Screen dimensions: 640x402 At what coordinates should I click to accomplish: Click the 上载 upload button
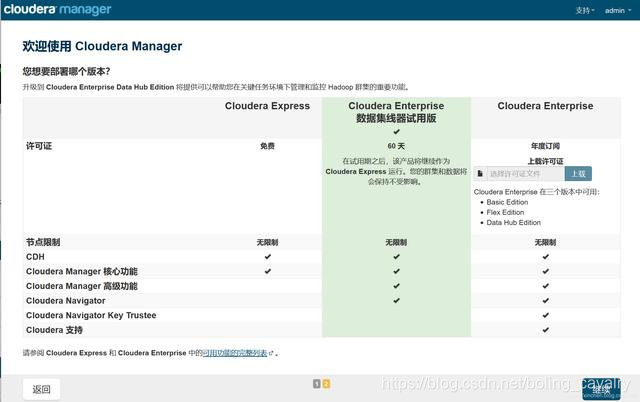tap(578, 173)
